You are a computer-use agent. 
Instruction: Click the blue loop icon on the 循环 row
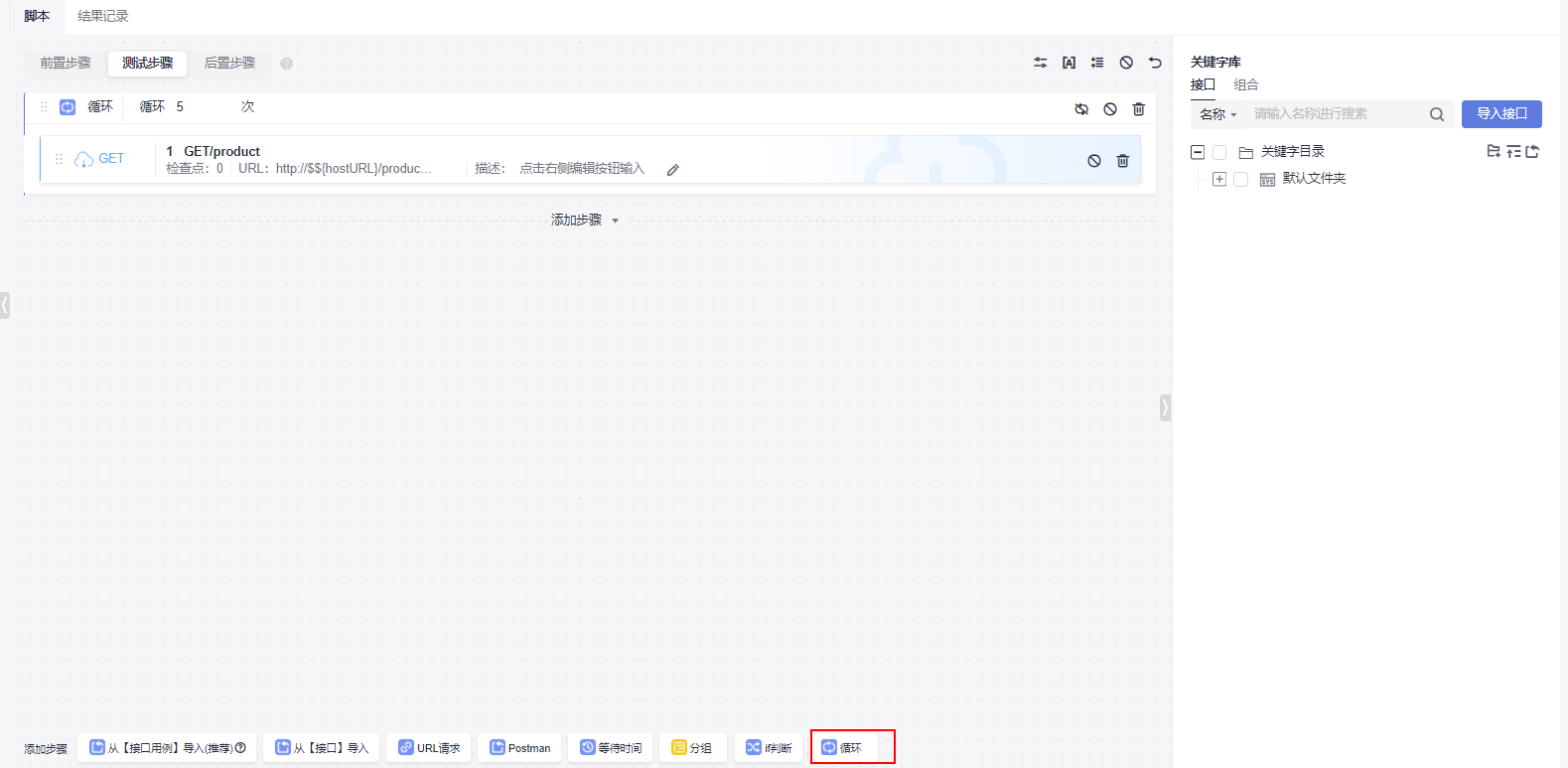click(68, 107)
